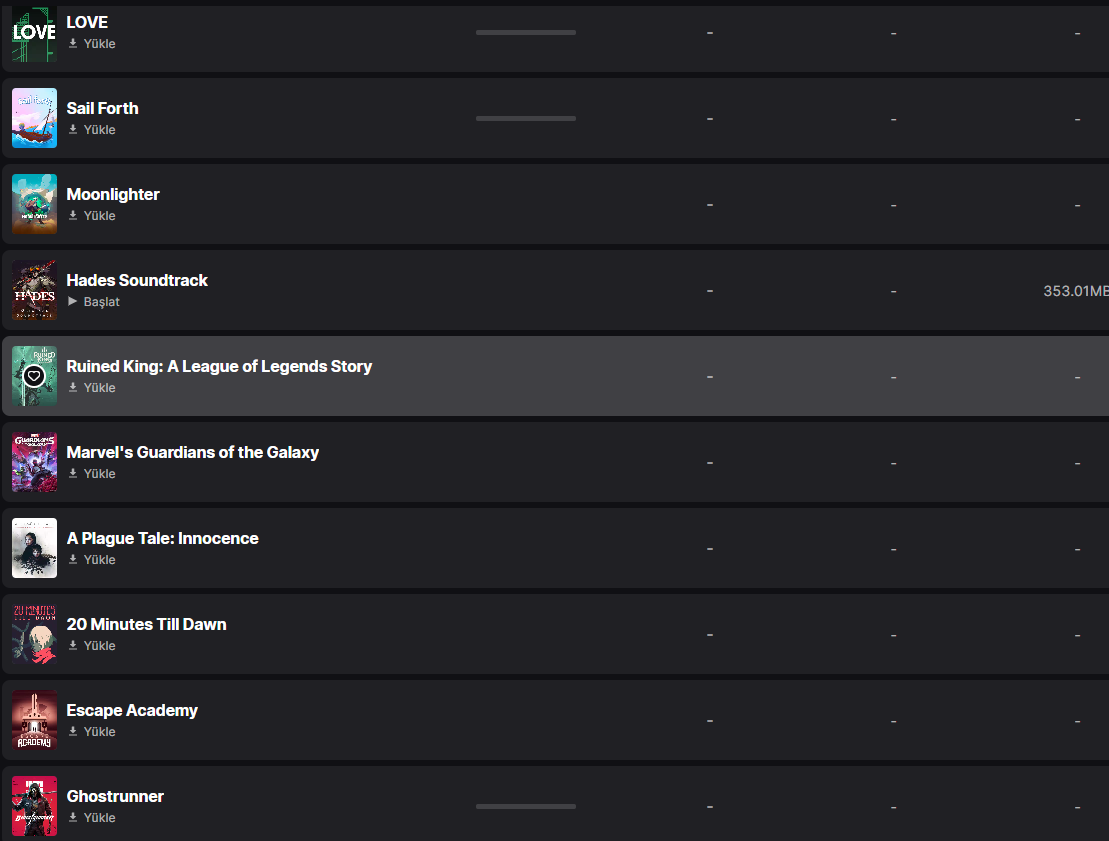The height and width of the screenshot is (841, 1109).
Task: Click the Escape Academy cover image
Action: pyautogui.click(x=34, y=720)
